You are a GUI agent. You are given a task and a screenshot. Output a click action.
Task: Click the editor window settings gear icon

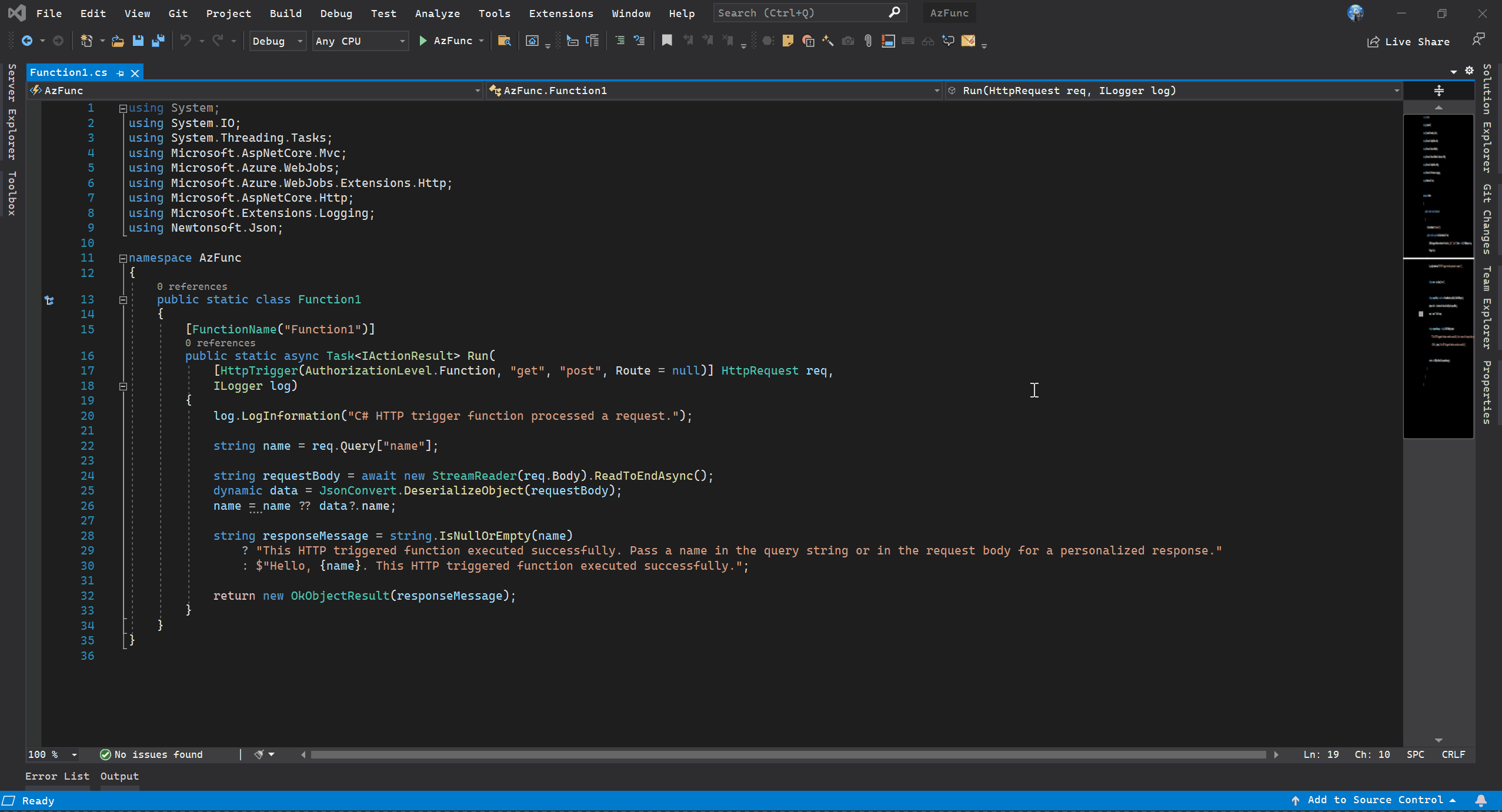point(1469,71)
